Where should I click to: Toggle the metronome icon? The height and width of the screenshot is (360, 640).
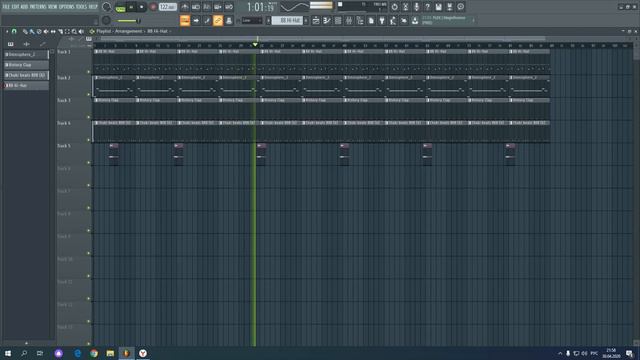[185, 7]
